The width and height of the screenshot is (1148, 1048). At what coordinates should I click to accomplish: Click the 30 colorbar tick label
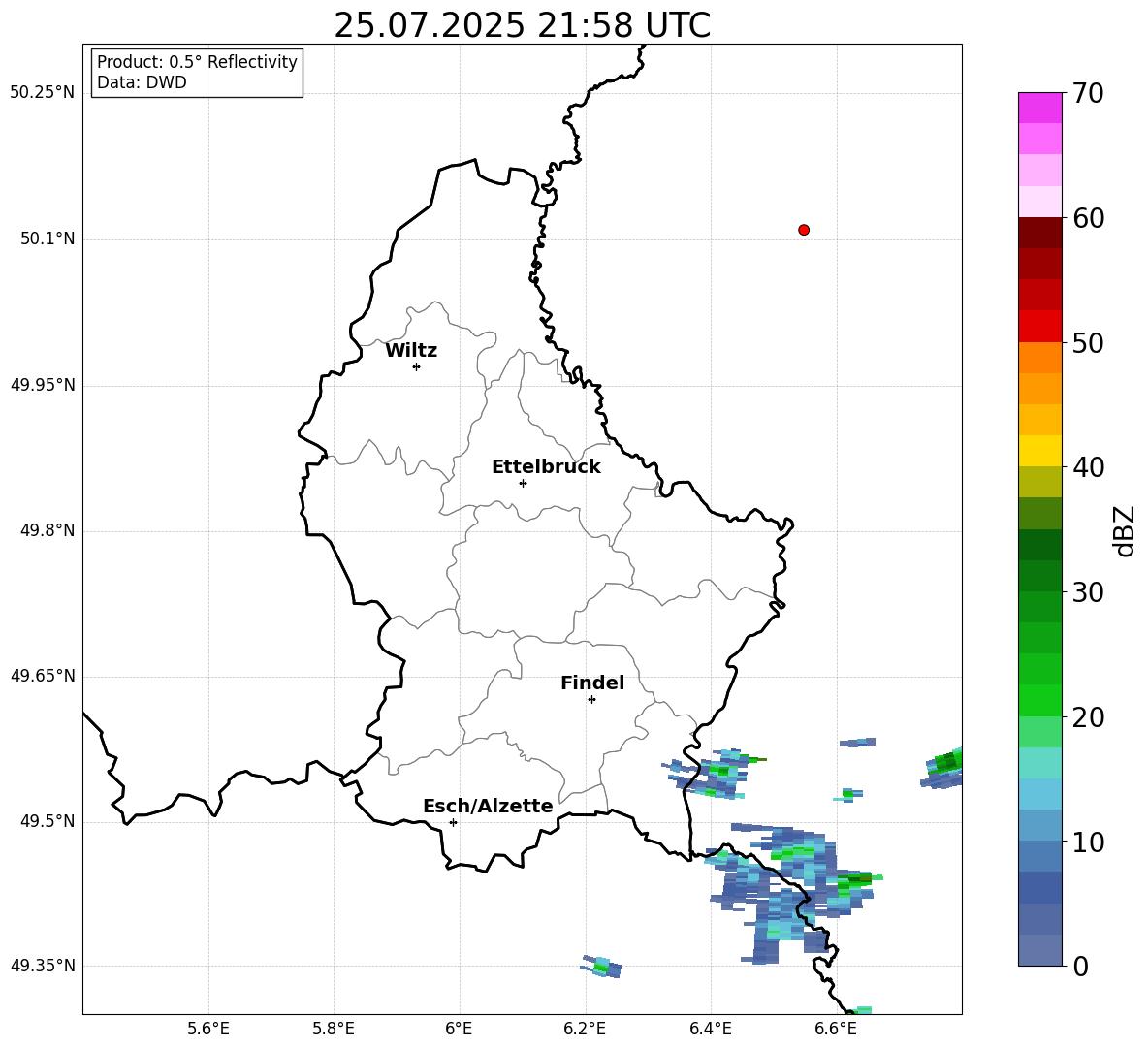click(1088, 592)
